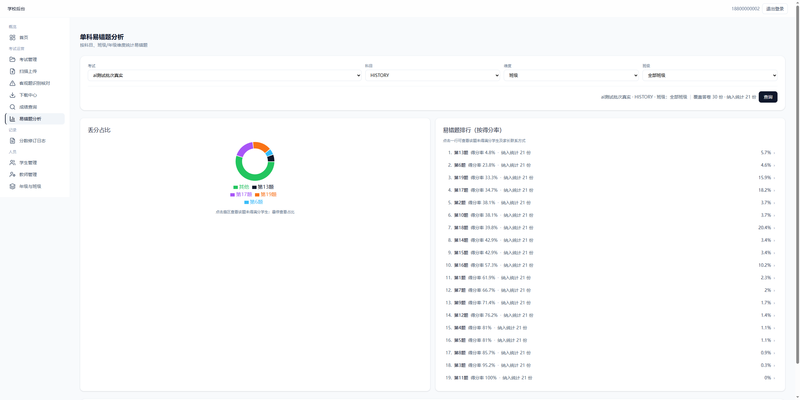Click the 查询 query button
Image resolution: width=800 pixels, height=400 pixels.
(x=768, y=97)
